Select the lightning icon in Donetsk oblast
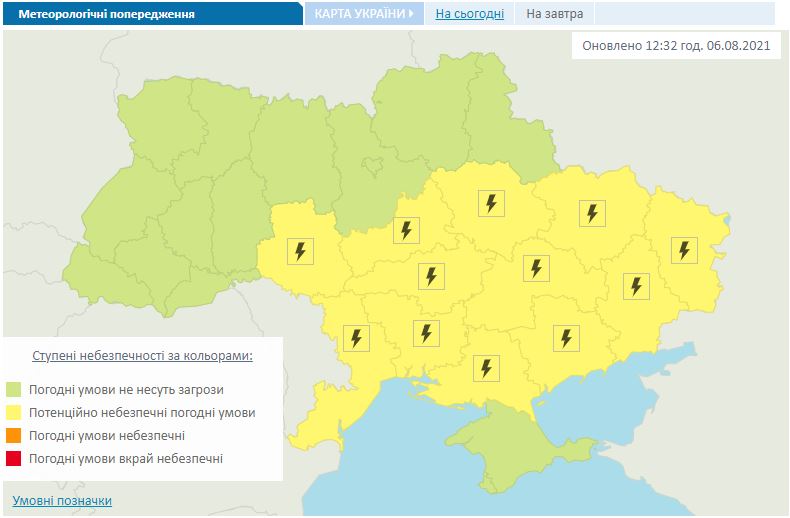Viewport: 790px width, 518px height. tap(635, 286)
